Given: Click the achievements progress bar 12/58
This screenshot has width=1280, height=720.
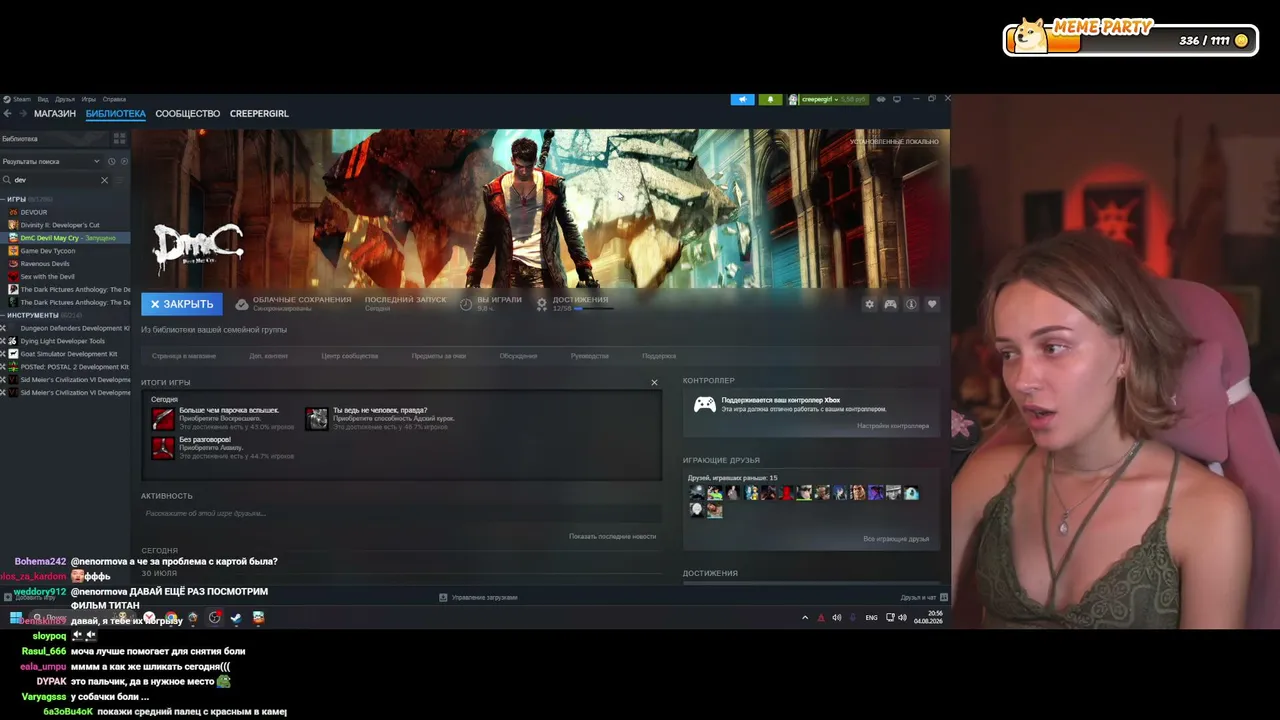Looking at the screenshot, I should coord(594,309).
